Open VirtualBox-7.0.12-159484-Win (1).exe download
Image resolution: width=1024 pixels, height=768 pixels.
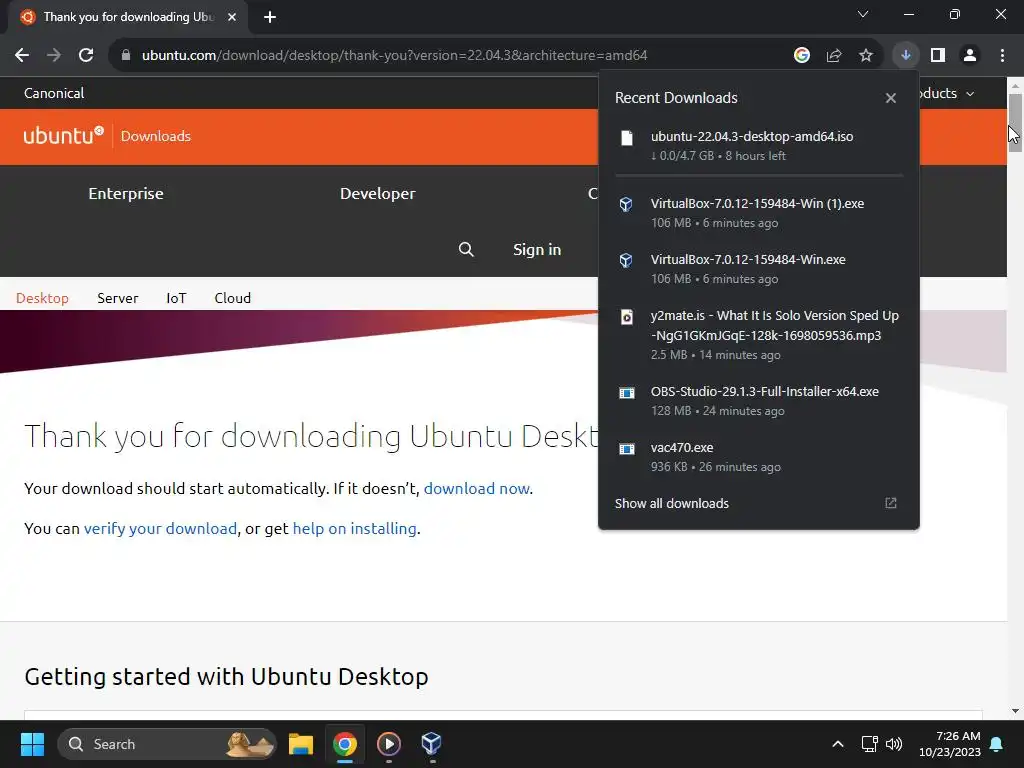tap(759, 213)
